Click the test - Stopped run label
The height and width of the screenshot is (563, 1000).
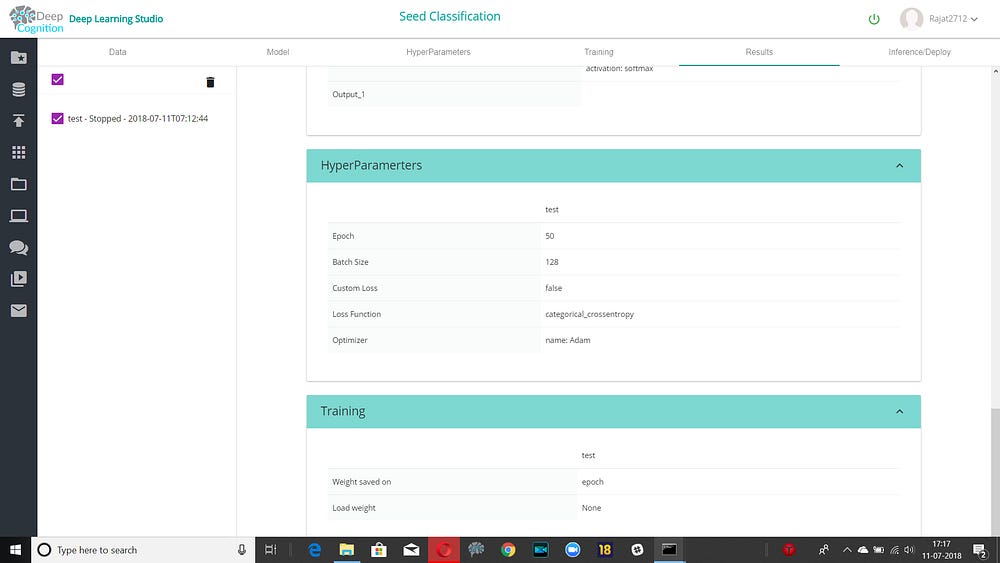(x=138, y=119)
